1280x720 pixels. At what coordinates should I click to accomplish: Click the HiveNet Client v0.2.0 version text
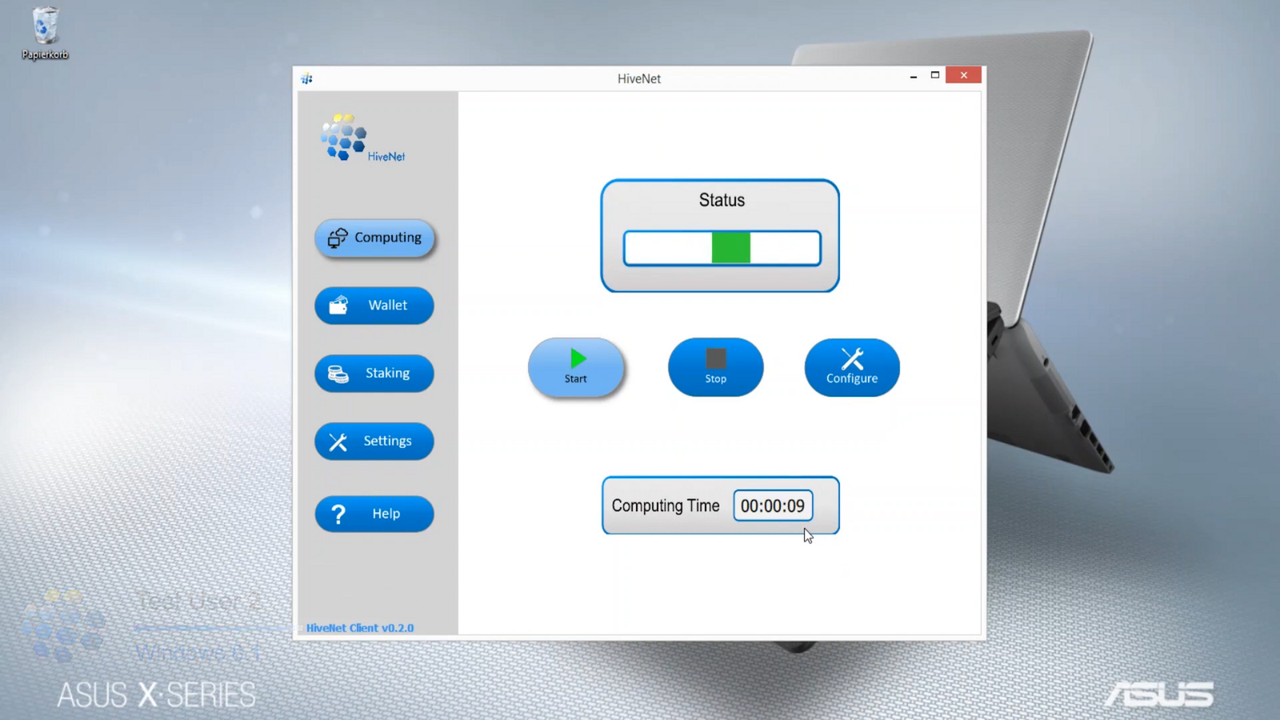pos(360,628)
